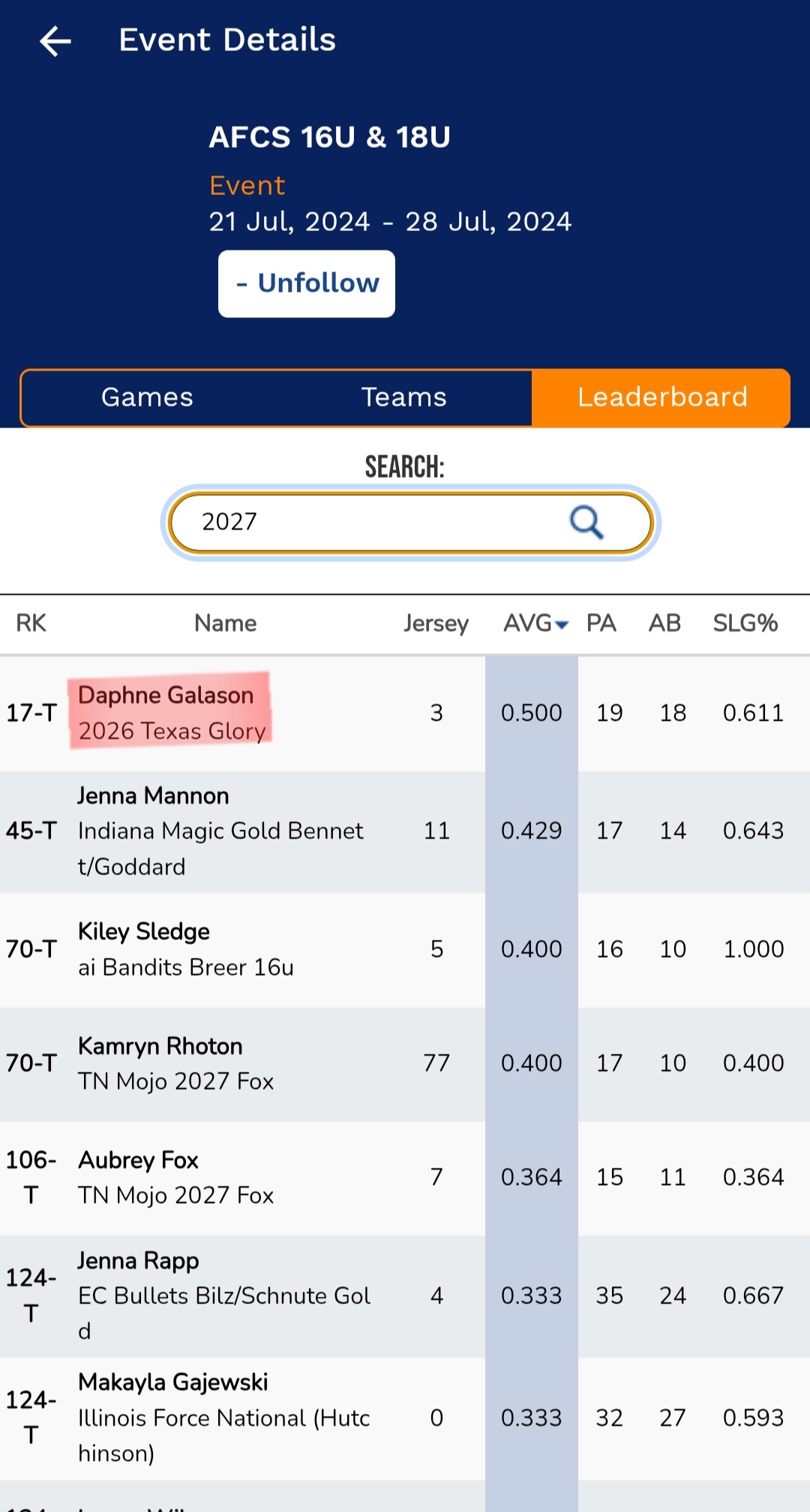The height and width of the screenshot is (1512, 810).
Task: Open Makayla Gajewski's player entry
Action: pyautogui.click(x=405, y=1418)
